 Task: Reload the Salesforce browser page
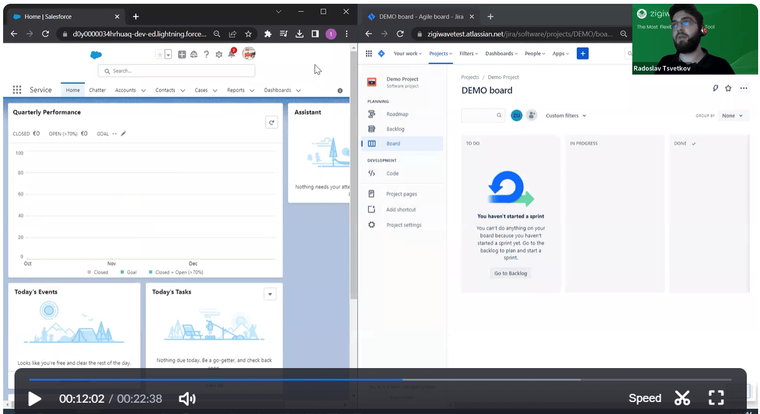coord(45,34)
